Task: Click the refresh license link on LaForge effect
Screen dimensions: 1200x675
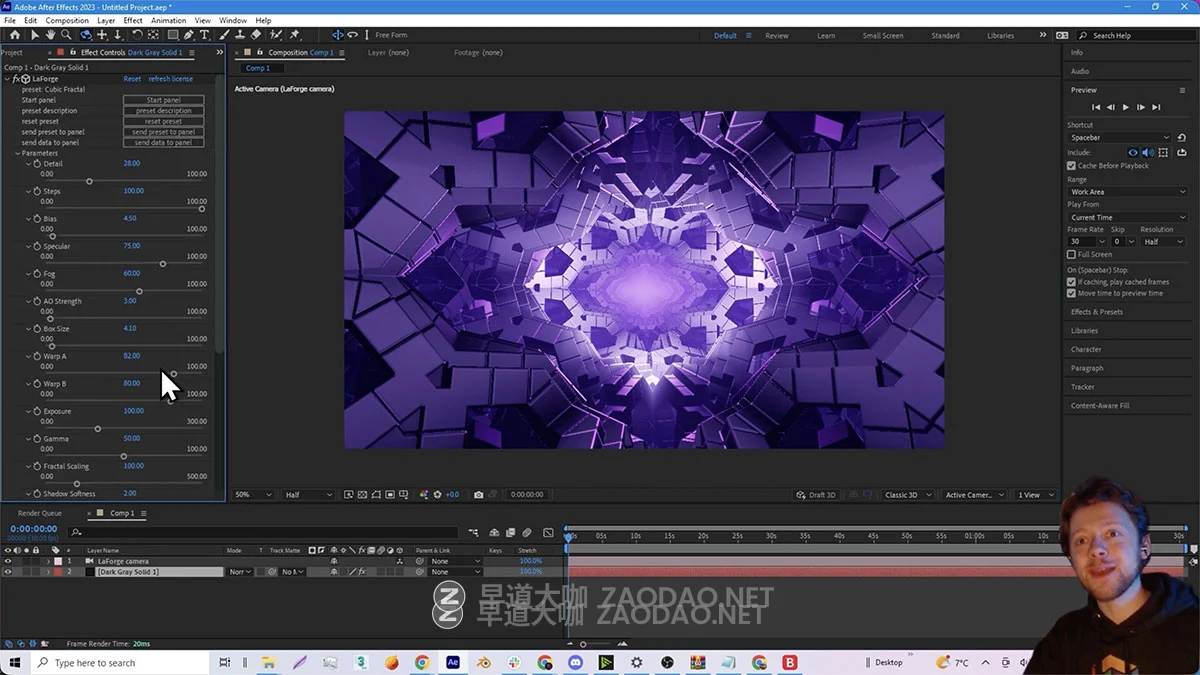Action: click(171, 78)
